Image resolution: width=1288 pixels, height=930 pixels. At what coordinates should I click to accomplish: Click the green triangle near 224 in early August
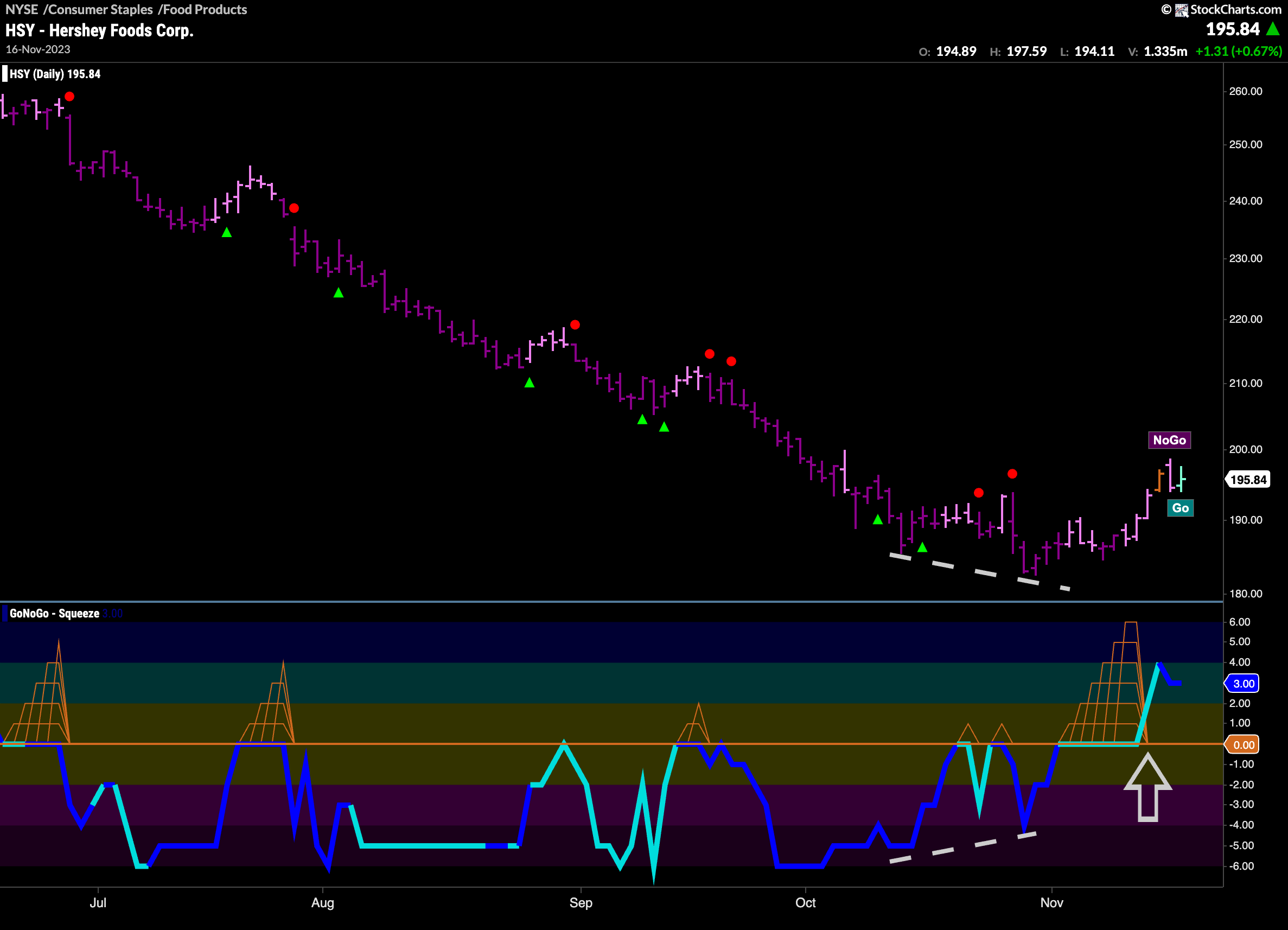[x=339, y=292]
